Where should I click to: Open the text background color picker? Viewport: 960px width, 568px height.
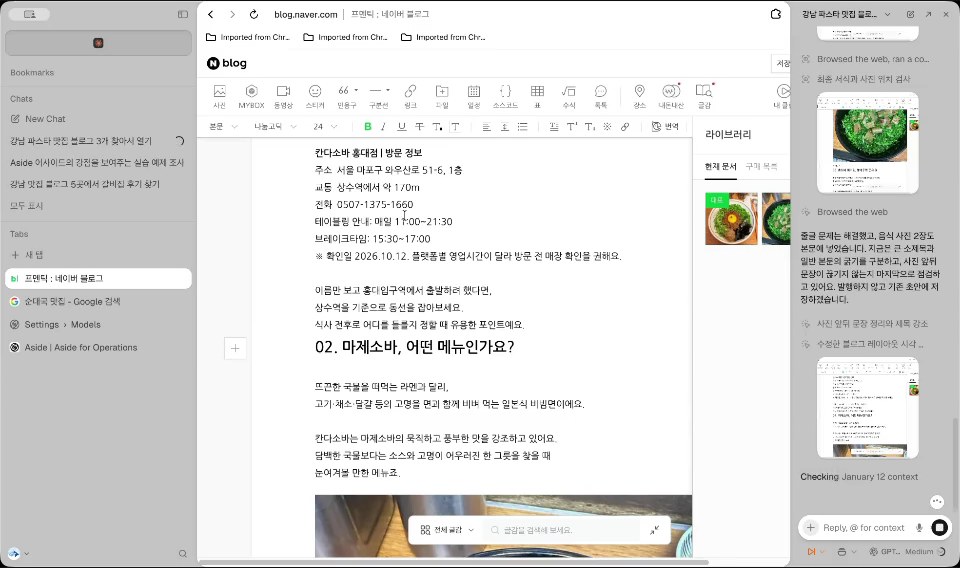point(455,127)
